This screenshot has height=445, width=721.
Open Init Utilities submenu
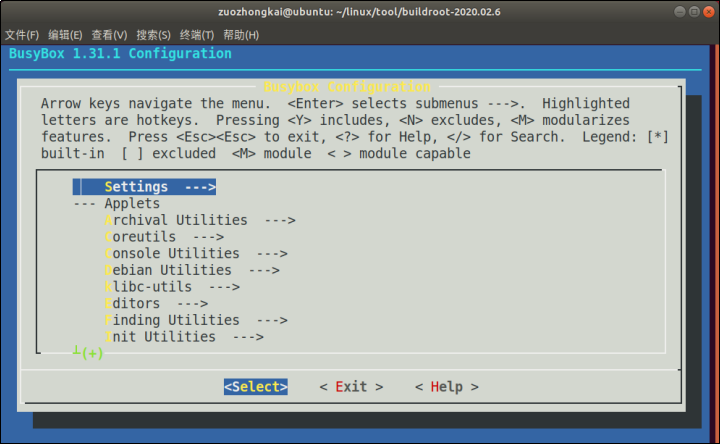(x=184, y=337)
